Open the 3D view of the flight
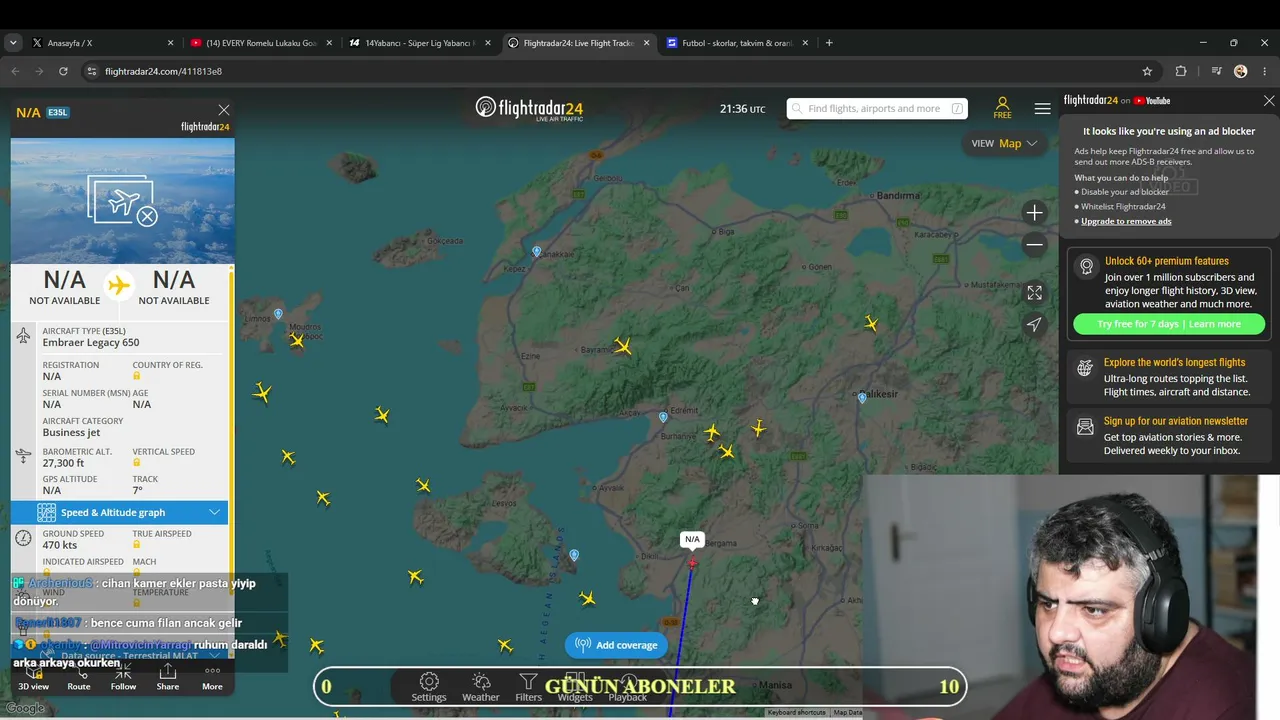Image resolution: width=1280 pixels, height=720 pixels. [33, 678]
